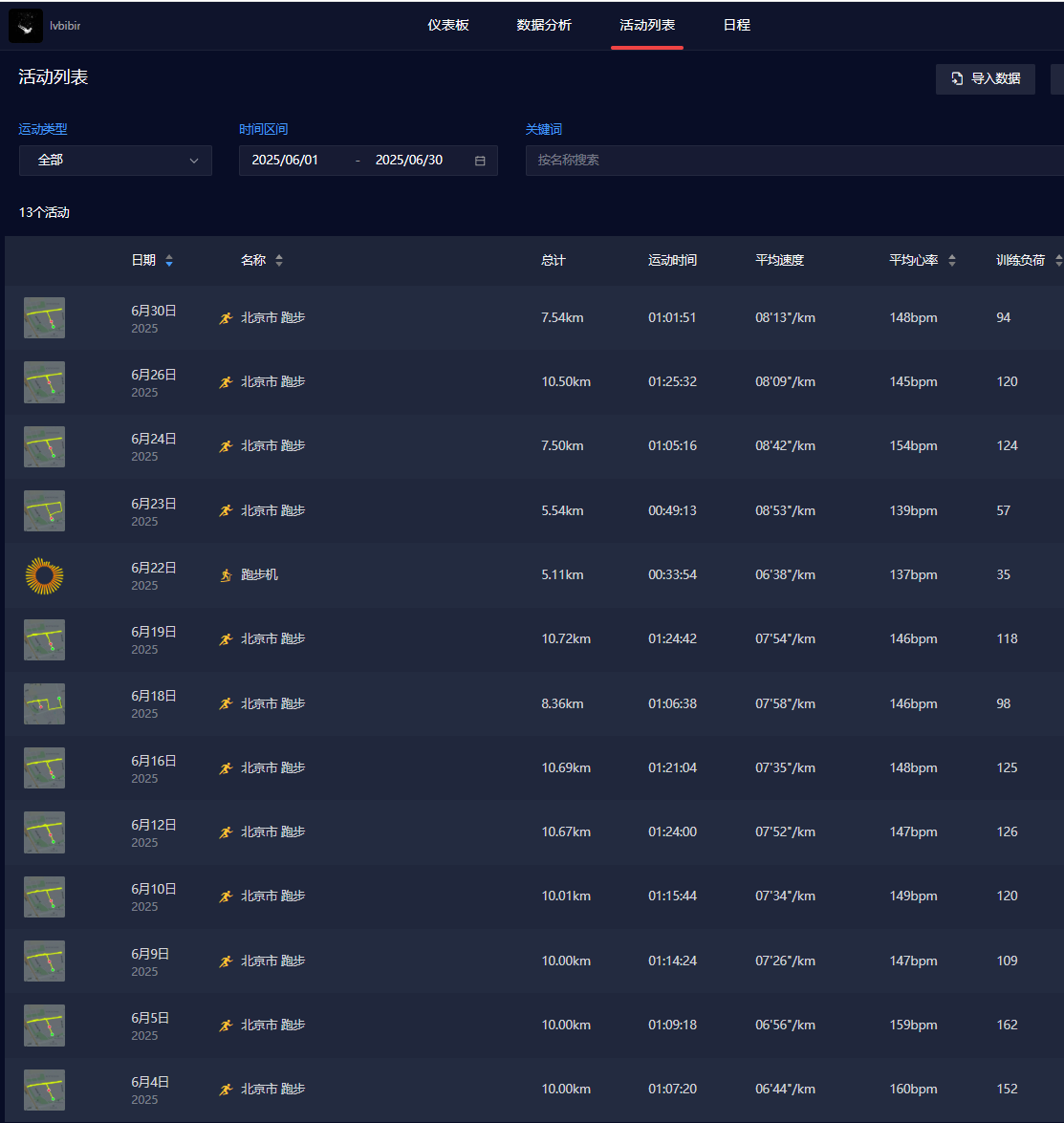
Task: Sort by average heart rate arrows
Action: click(952, 260)
